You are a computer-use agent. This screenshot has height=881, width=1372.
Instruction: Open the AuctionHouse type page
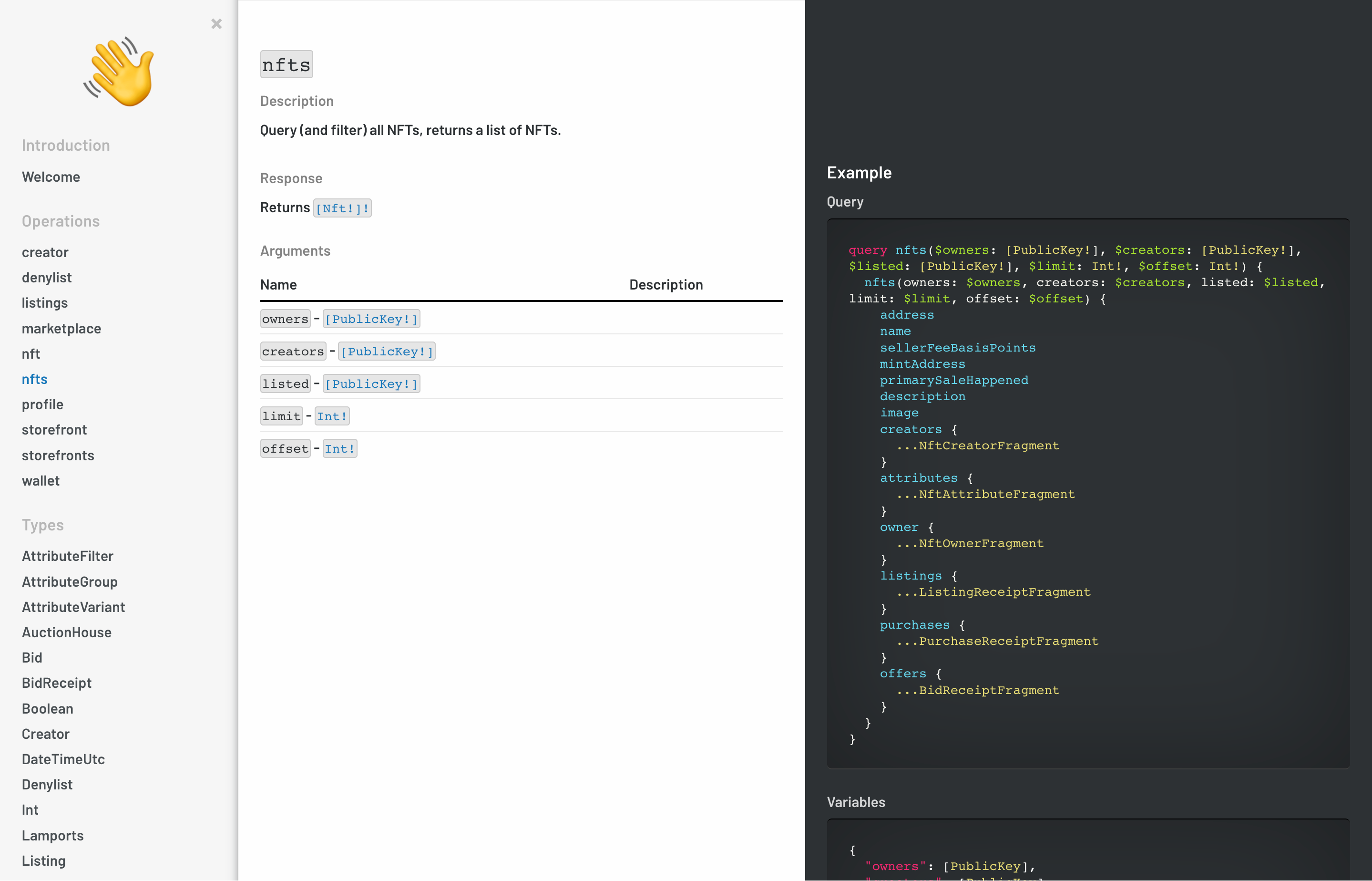[x=67, y=632]
